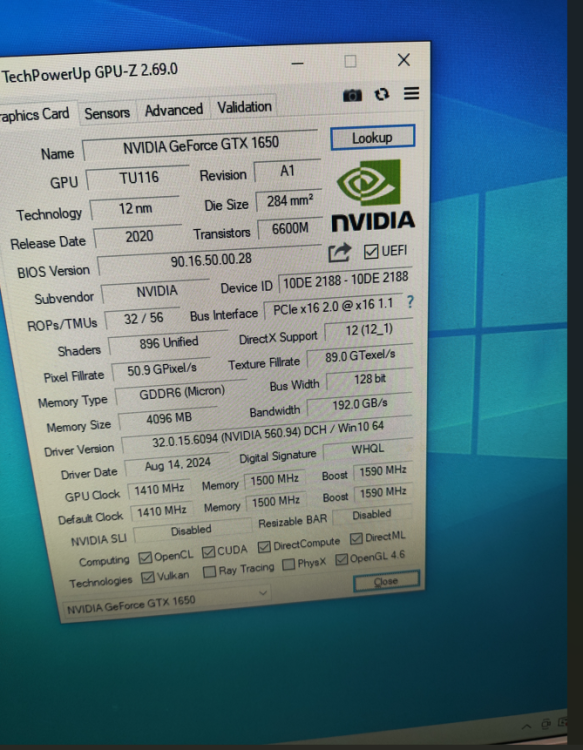The width and height of the screenshot is (583, 750).
Task: Switch to the Advanced tab
Action: coord(174,110)
